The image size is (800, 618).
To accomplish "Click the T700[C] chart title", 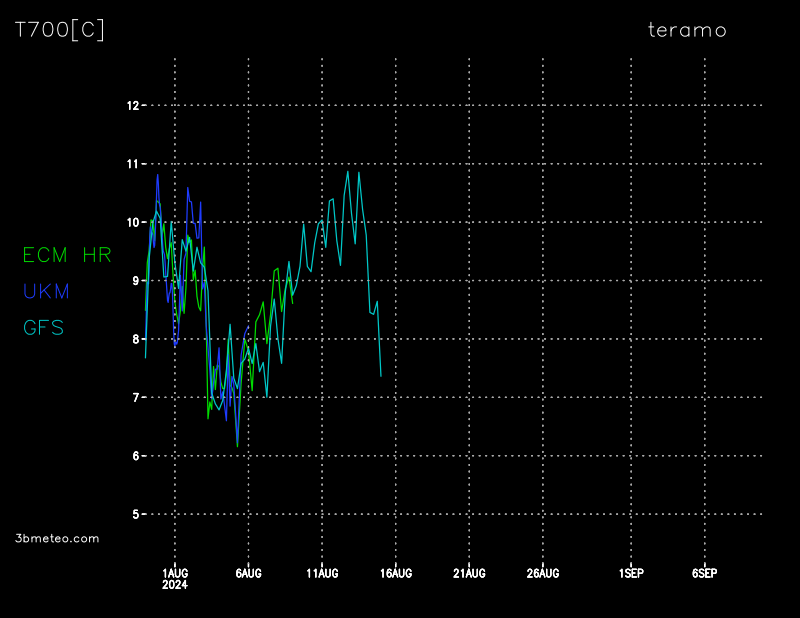I will pyautogui.click(x=60, y=30).
